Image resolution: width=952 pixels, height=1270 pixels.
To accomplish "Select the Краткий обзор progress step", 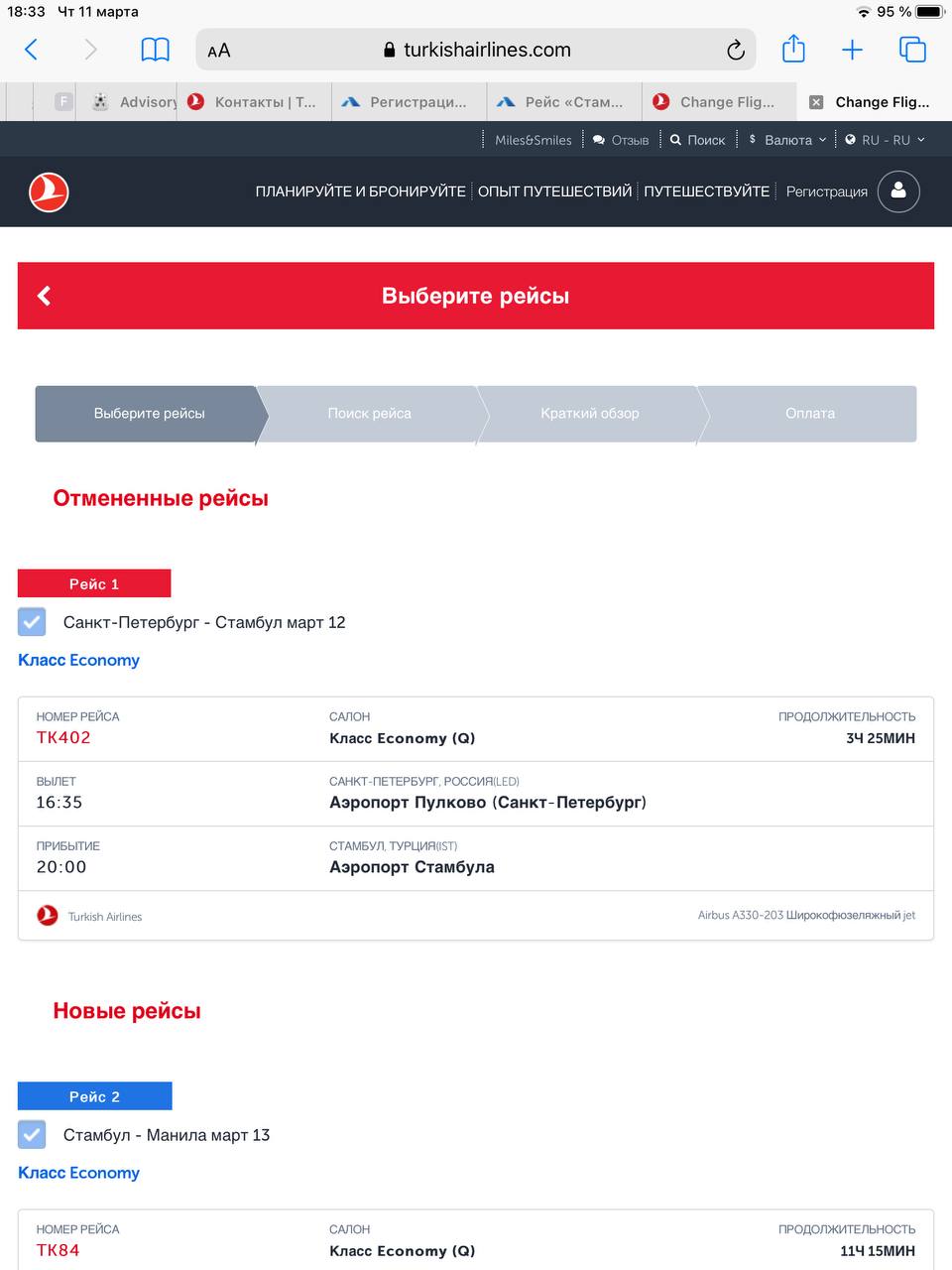I will [x=589, y=414].
